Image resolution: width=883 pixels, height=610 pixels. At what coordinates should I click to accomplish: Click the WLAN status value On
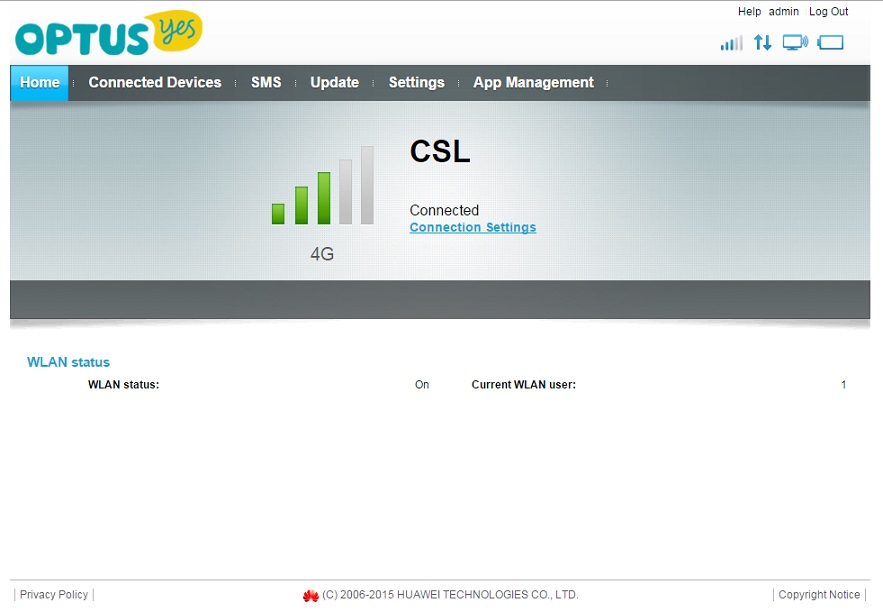422,385
